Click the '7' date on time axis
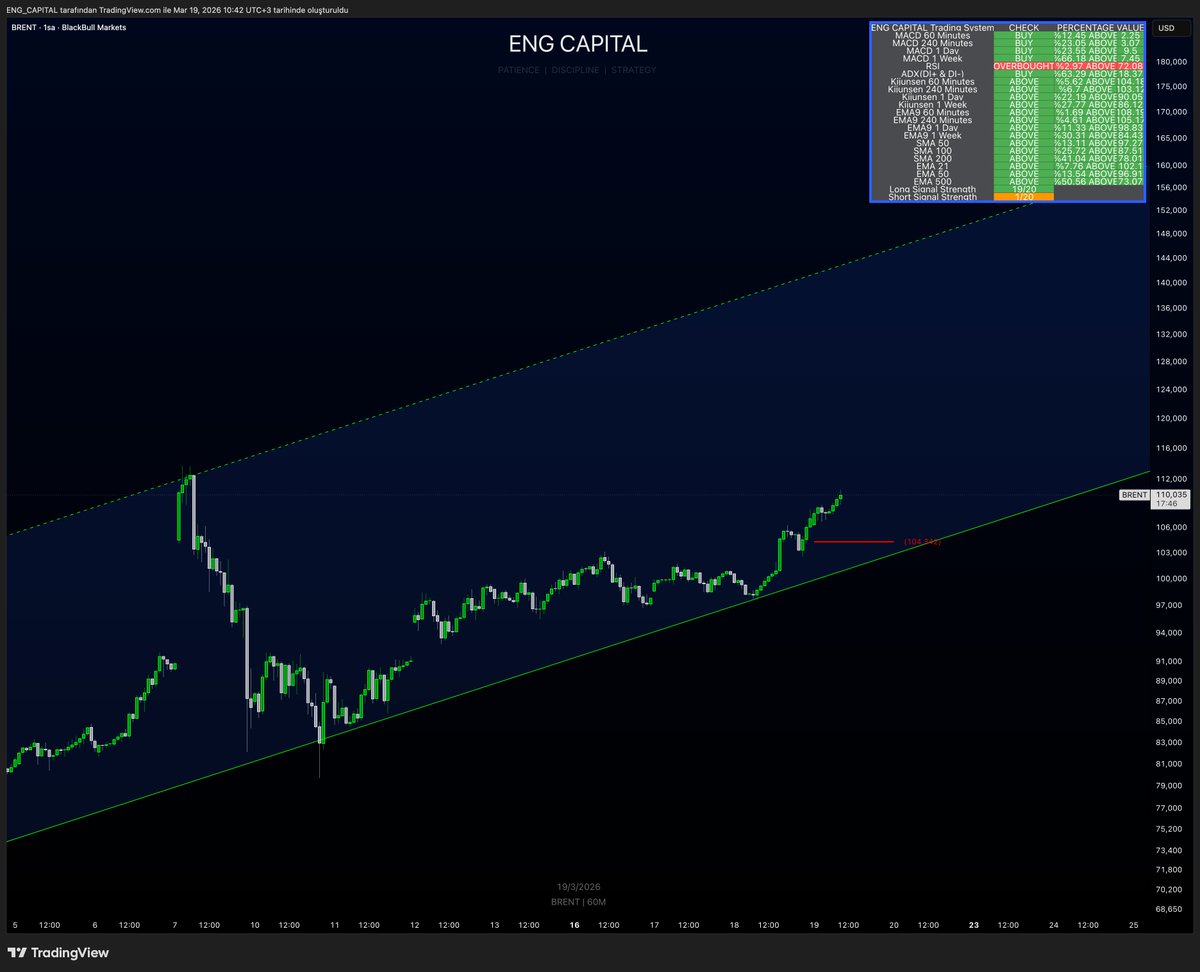1200x972 pixels. click(x=174, y=925)
